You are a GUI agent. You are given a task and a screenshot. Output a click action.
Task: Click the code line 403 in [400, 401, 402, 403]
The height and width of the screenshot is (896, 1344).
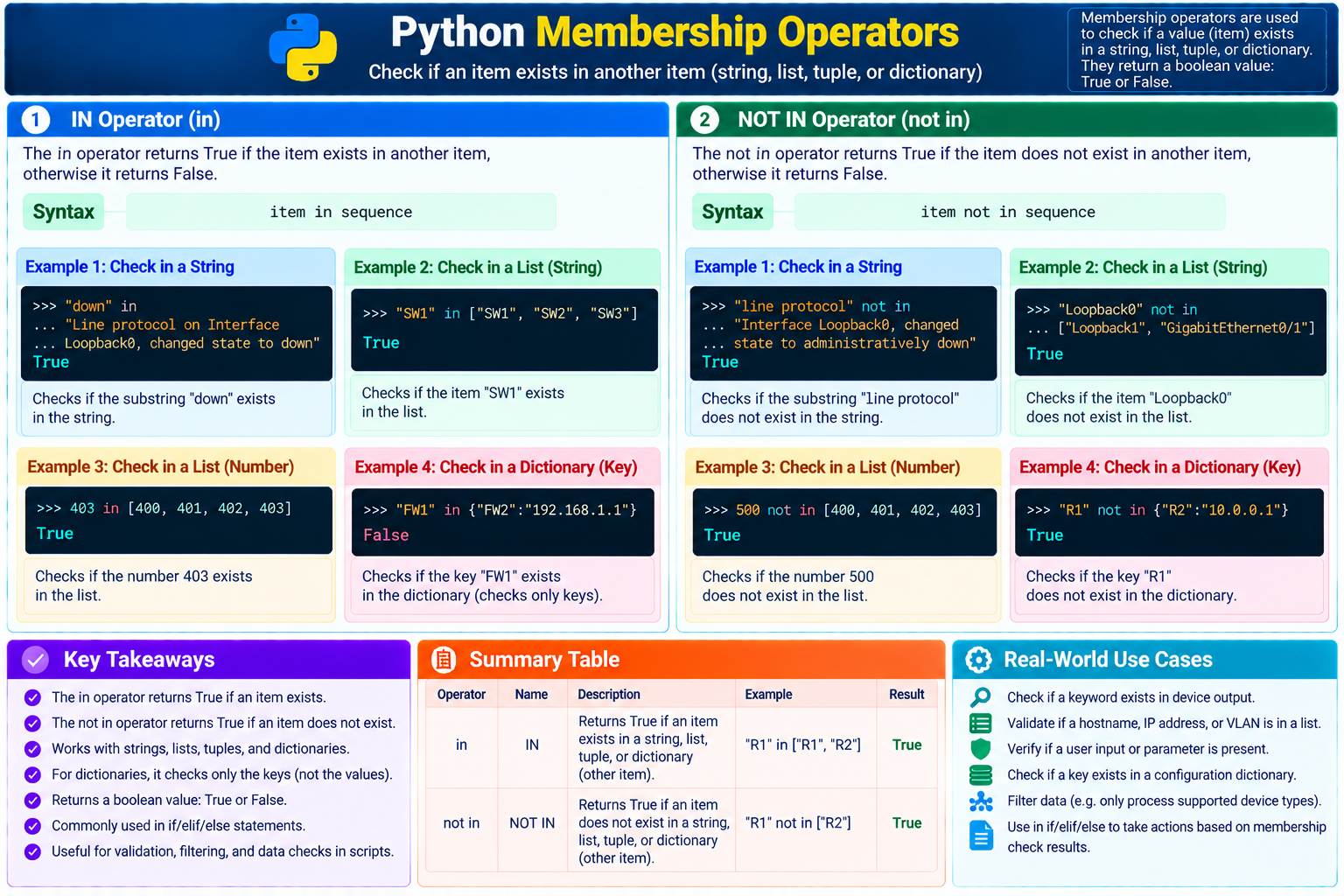(164, 508)
